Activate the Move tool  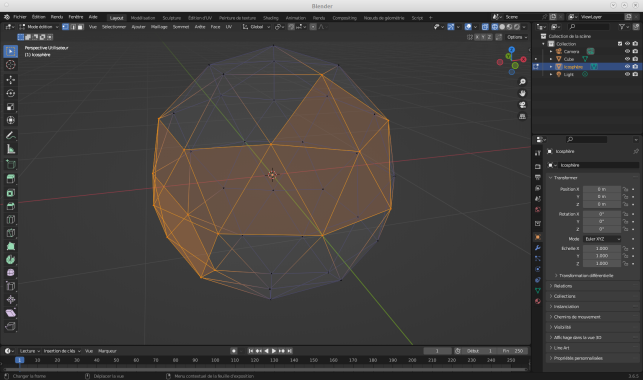[11, 80]
